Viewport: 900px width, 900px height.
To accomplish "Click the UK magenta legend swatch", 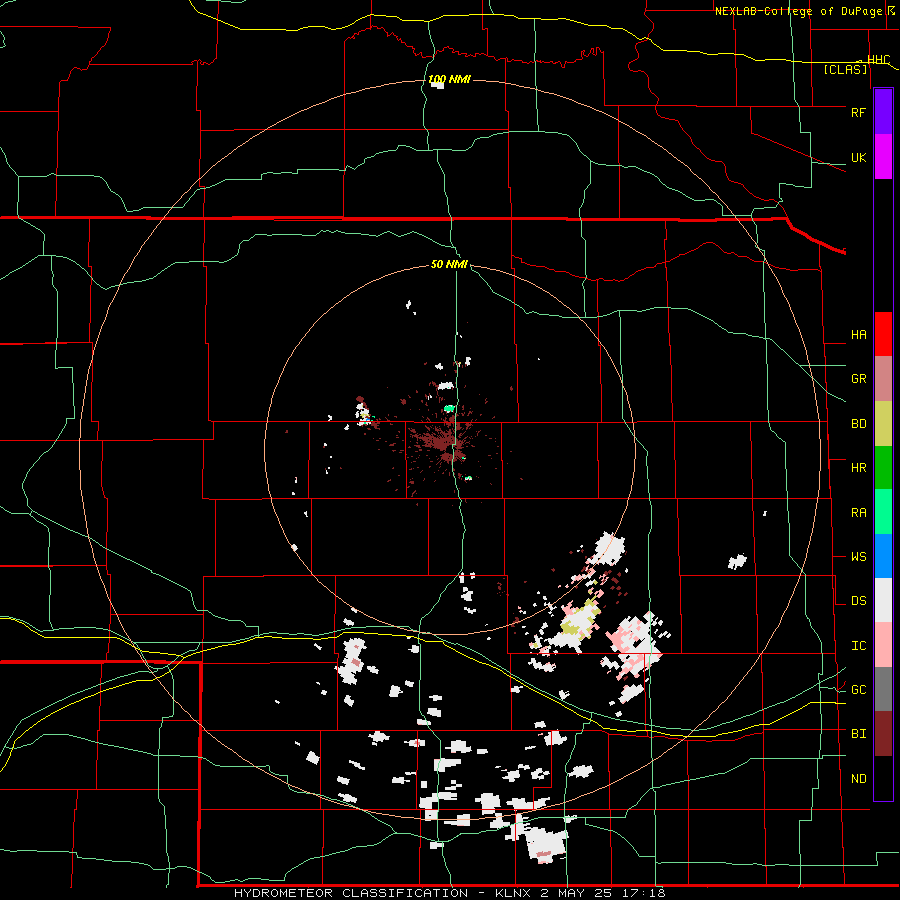I will coord(883,157).
